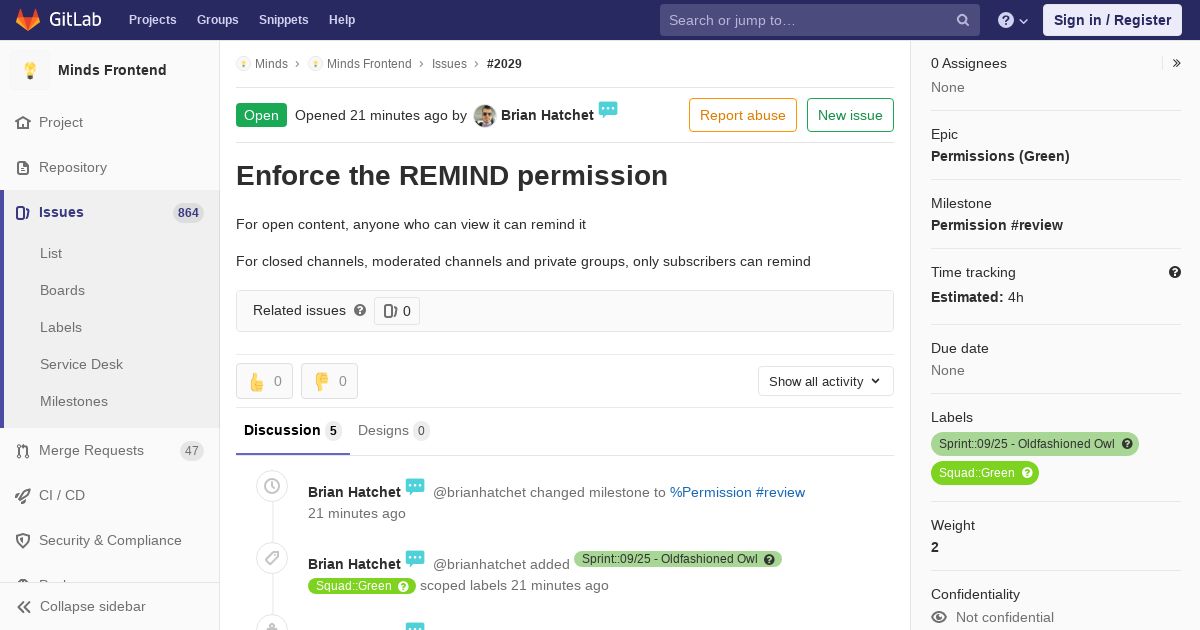The height and width of the screenshot is (630, 1200).
Task: Open Help in the top navigation
Action: (342, 20)
